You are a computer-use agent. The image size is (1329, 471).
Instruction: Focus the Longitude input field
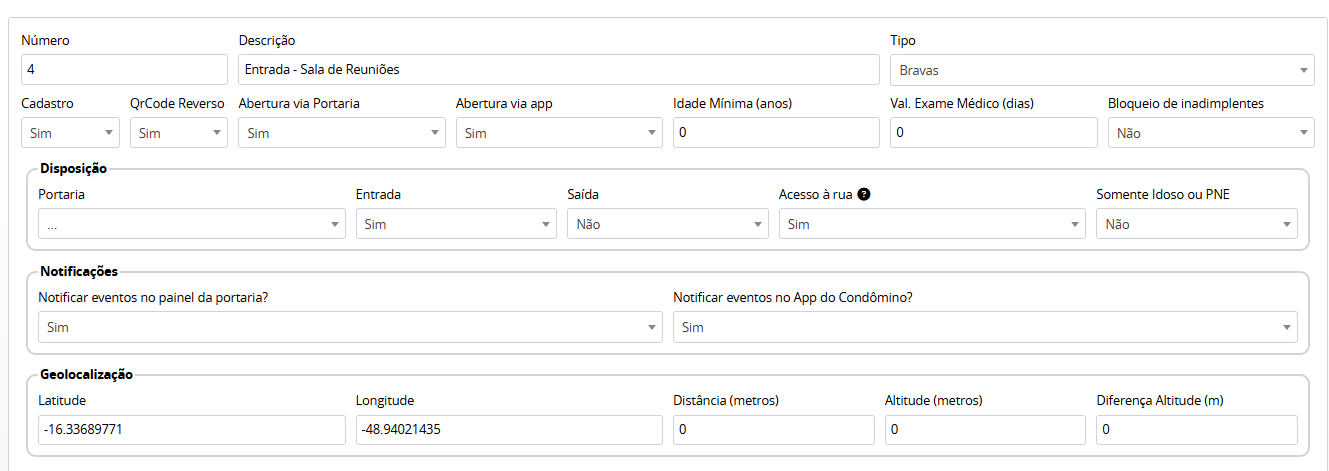pyautogui.click(x=508, y=430)
